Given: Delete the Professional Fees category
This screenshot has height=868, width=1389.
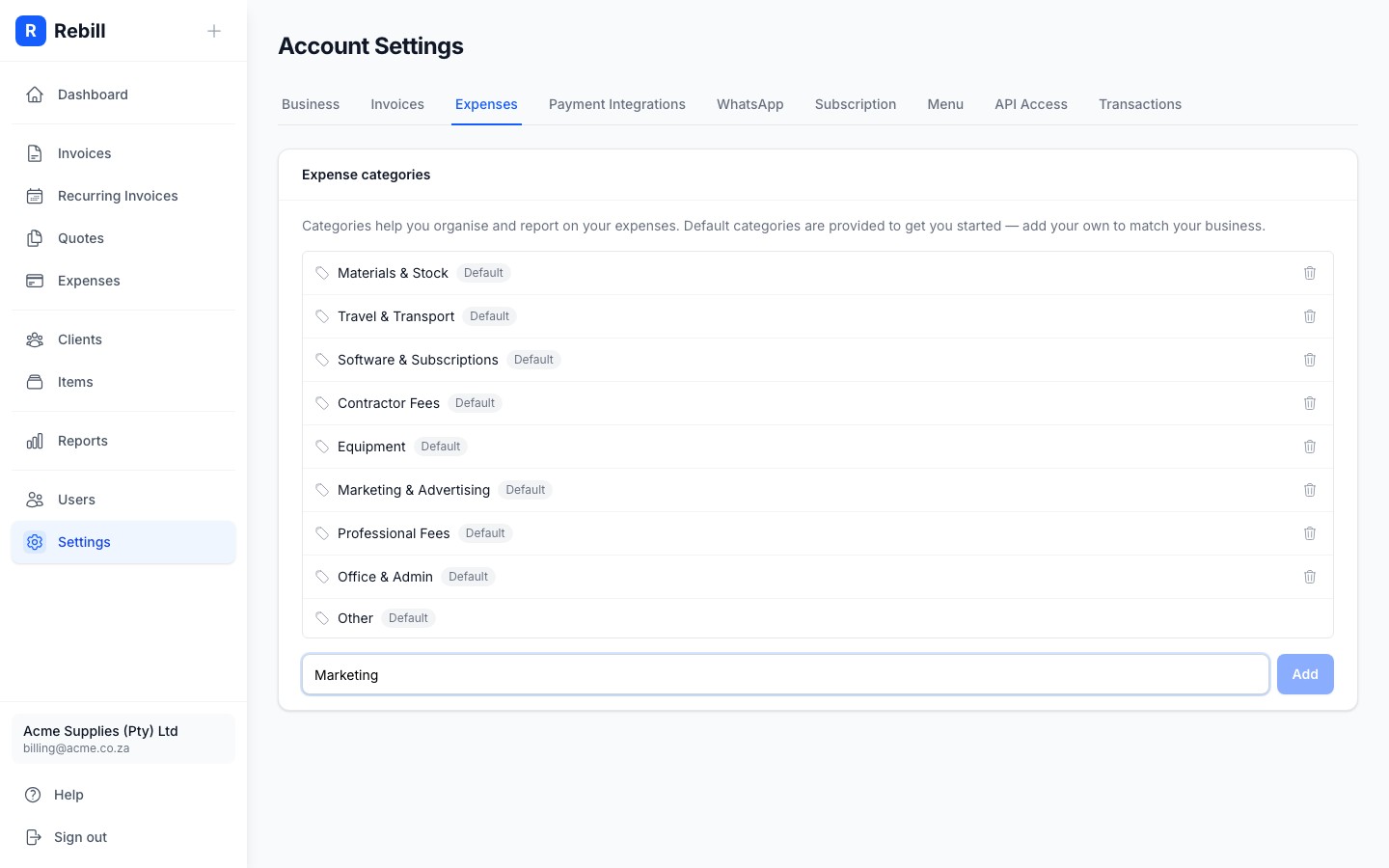Looking at the screenshot, I should coord(1310,533).
